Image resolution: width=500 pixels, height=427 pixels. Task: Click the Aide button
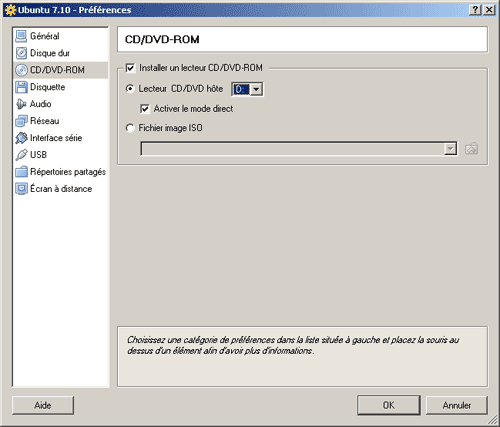[43, 405]
